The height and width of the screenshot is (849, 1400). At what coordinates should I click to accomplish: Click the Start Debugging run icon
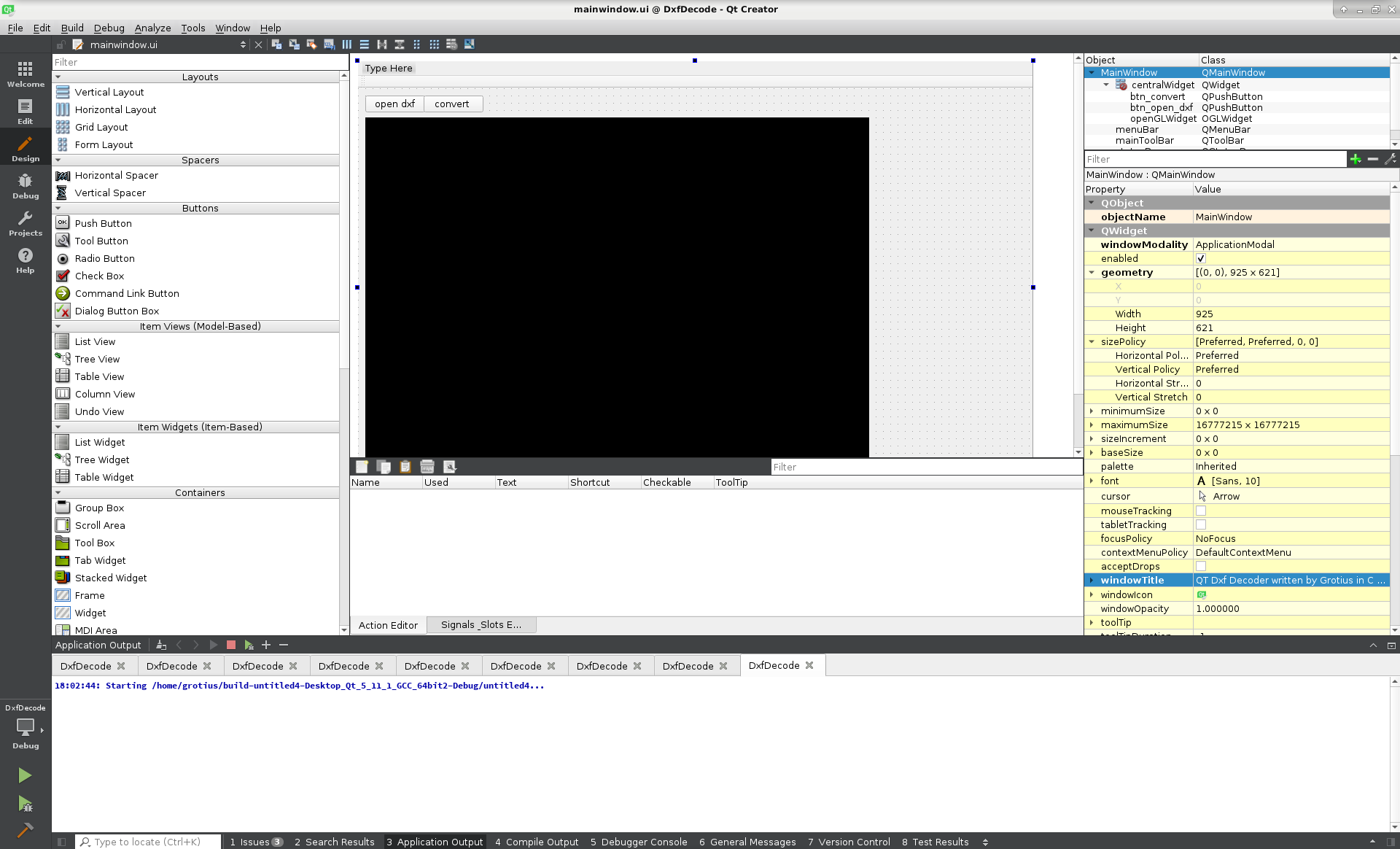click(x=25, y=803)
